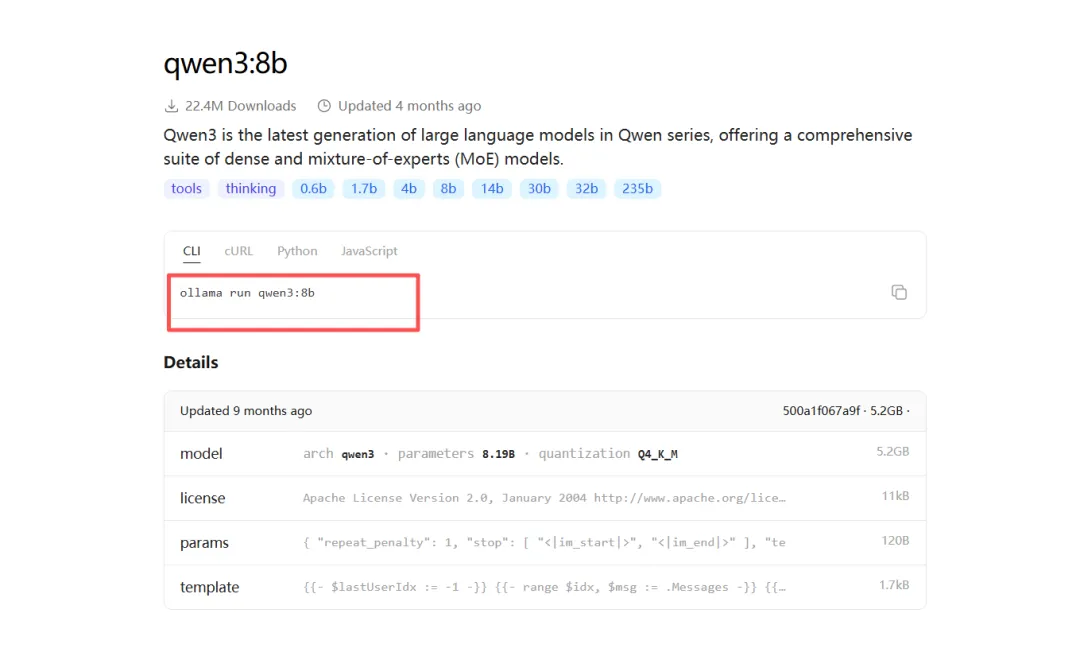Switch to the CLI tab

(191, 251)
